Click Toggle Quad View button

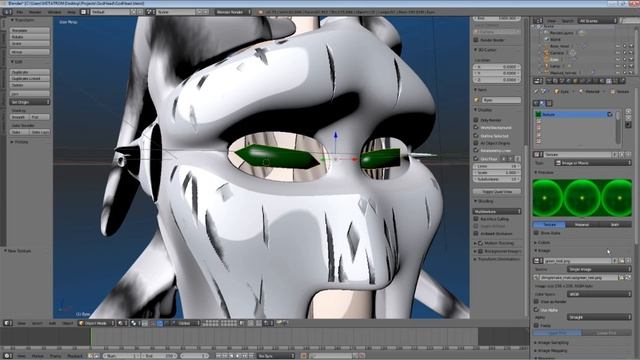point(497,191)
